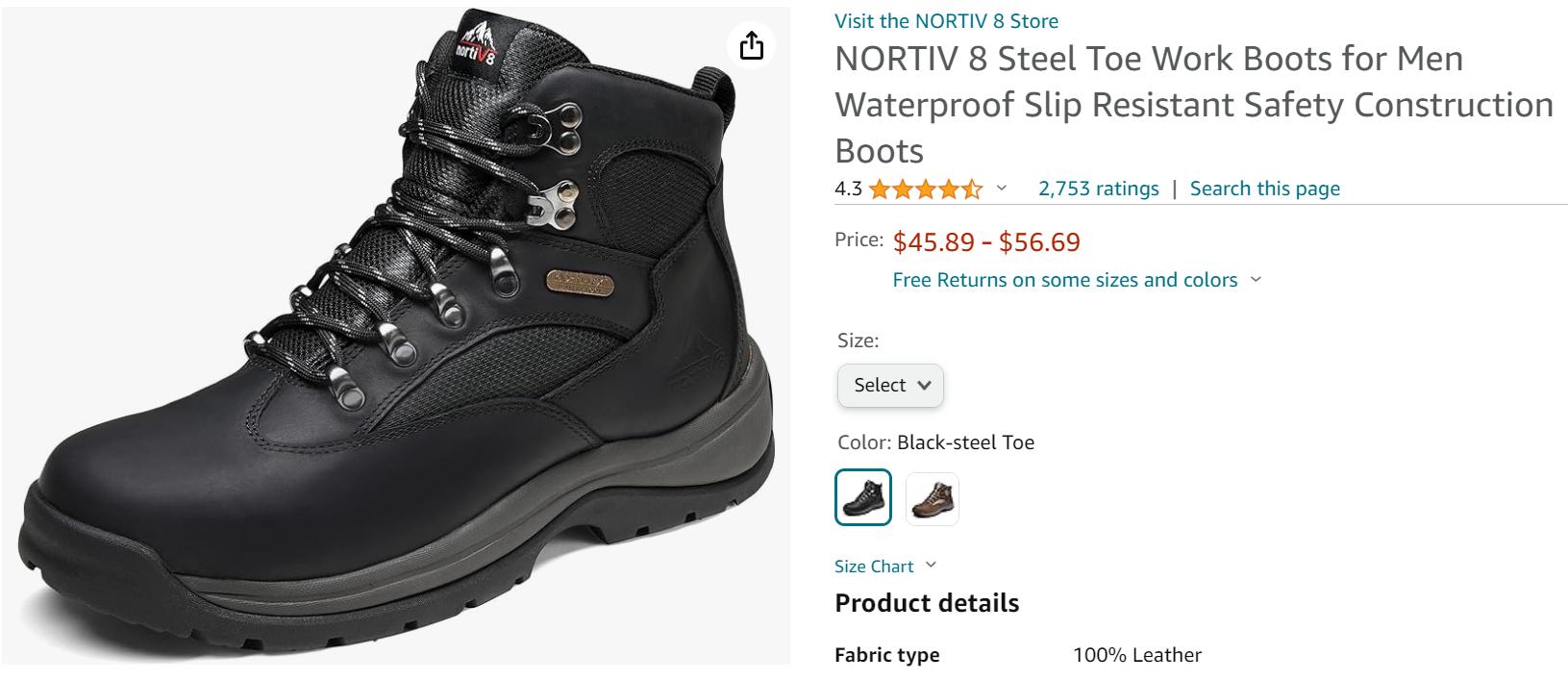The image size is (1568, 681).
Task: Open the 2,753 ratings link
Action: click(x=1098, y=189)
